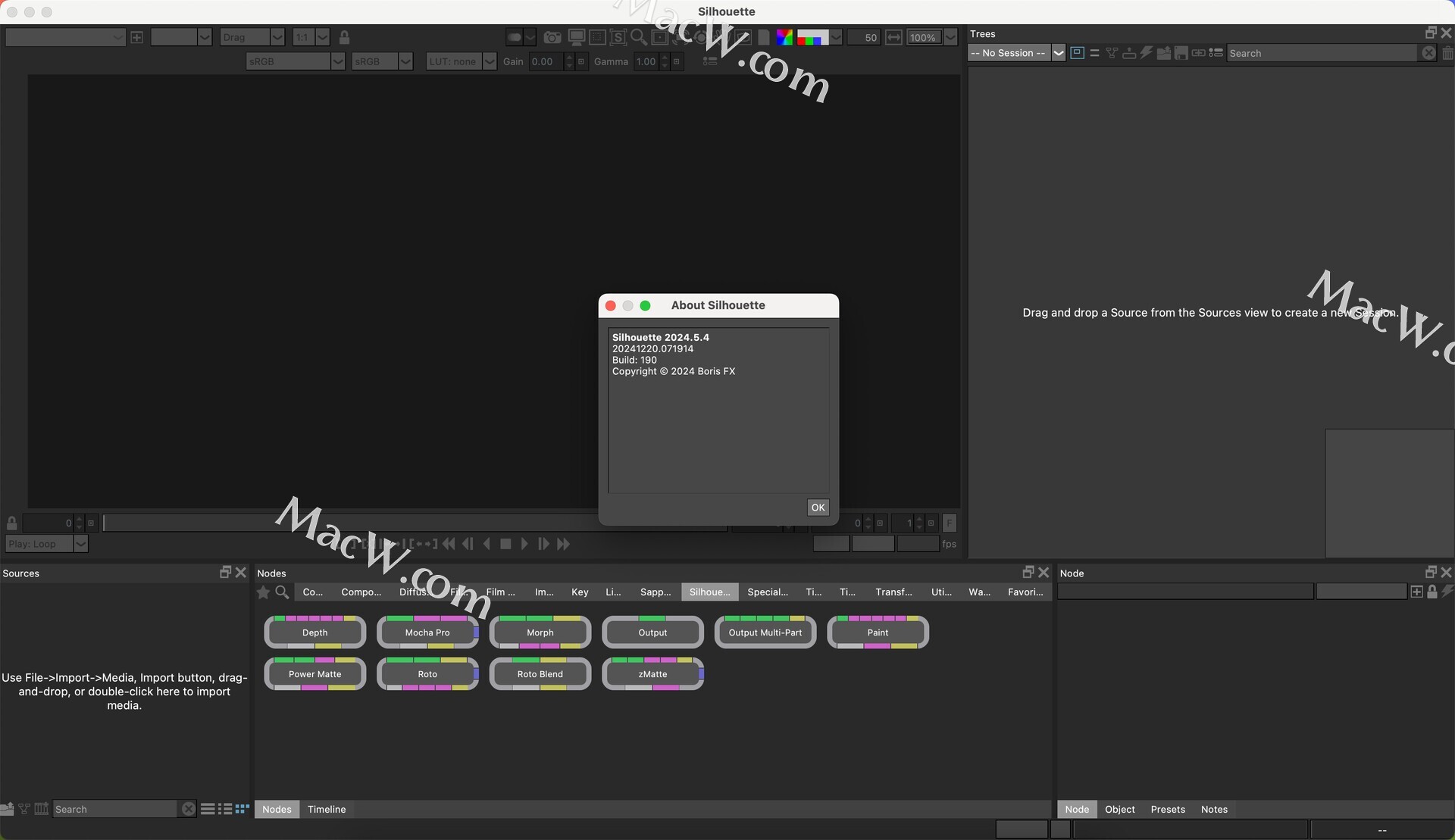Viewport: 1455px width, 840px height.
Task: Select the zoom magnifier tool in viewer toolbar
Action: pyautogui.click(x=639, y=37)
